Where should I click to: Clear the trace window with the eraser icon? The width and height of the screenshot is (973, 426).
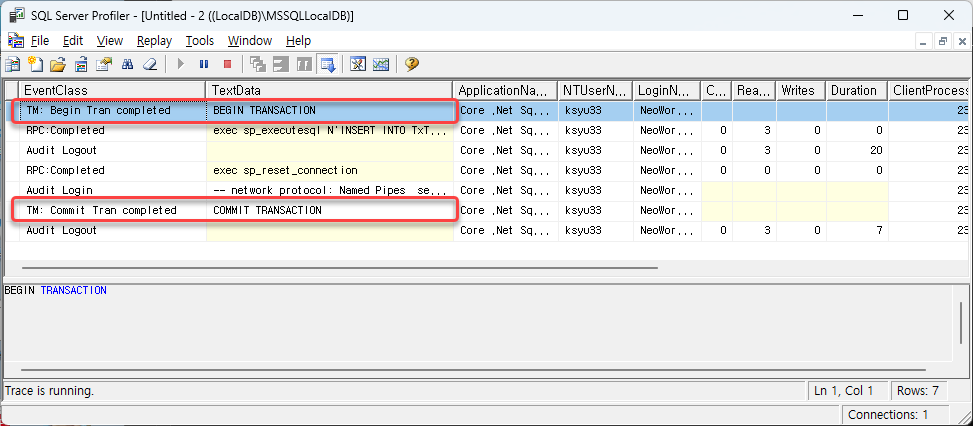pos(150,64)
